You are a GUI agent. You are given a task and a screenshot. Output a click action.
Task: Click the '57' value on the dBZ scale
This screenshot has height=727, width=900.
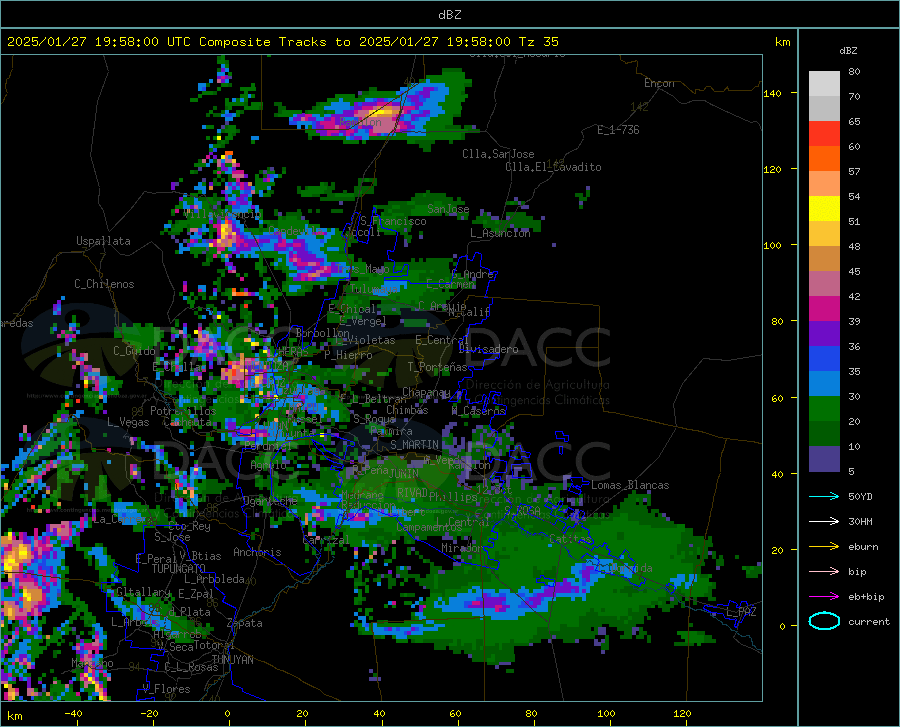pyautogui.click(x=854, y=172)
